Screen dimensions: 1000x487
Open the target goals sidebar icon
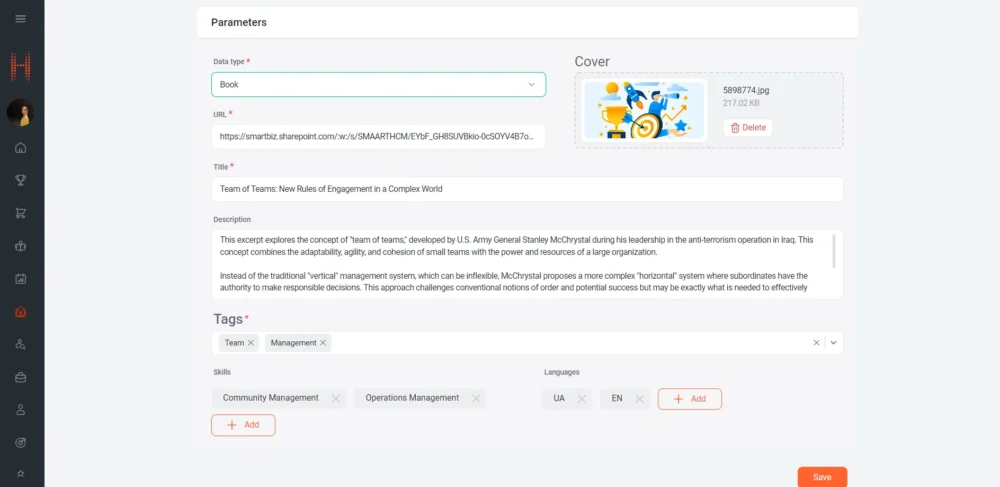(x=21, y=442)
